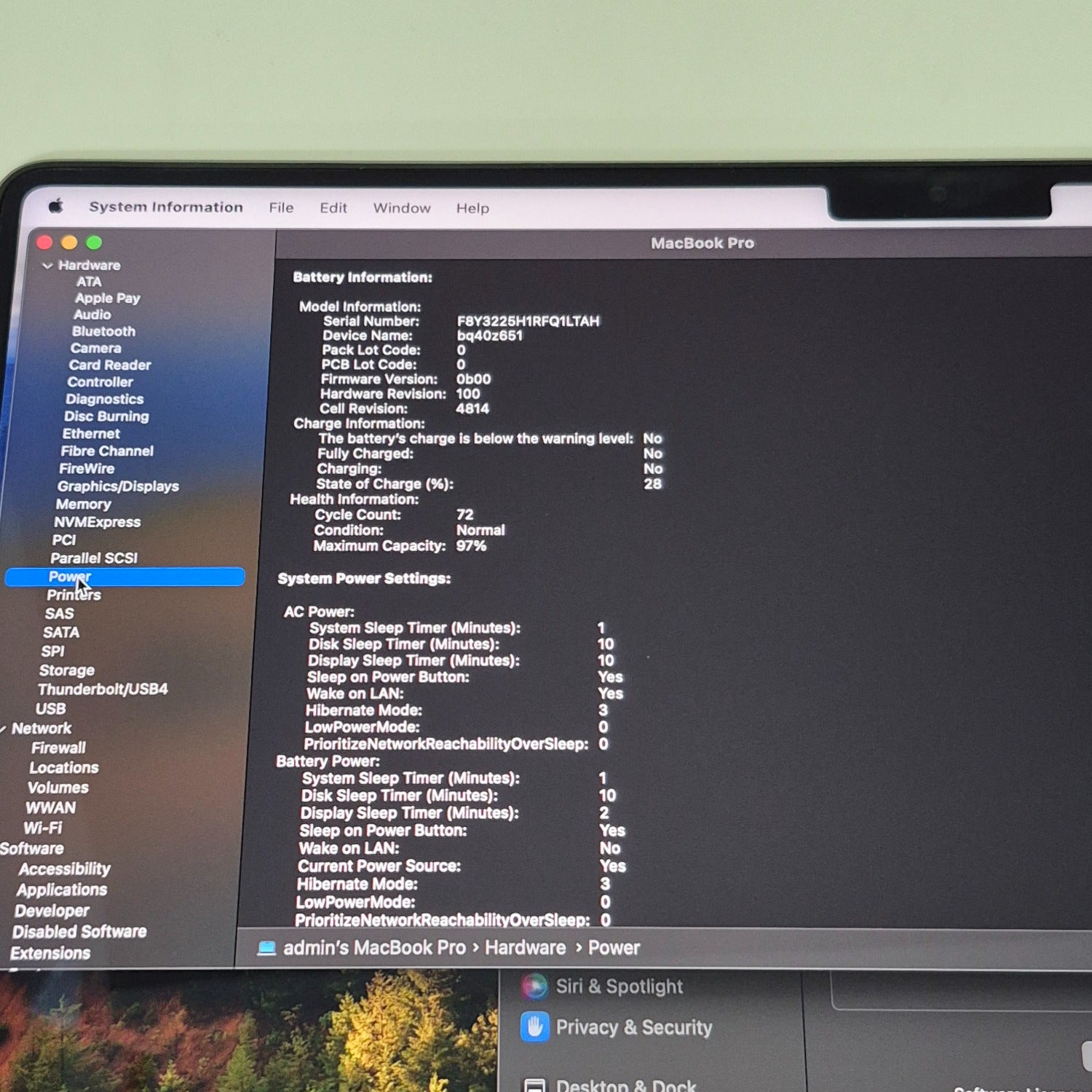Screen dimensions: 1092x1092
Task: Click the Maximum Capacity value 97%
Action: click(x=471, y=546)
